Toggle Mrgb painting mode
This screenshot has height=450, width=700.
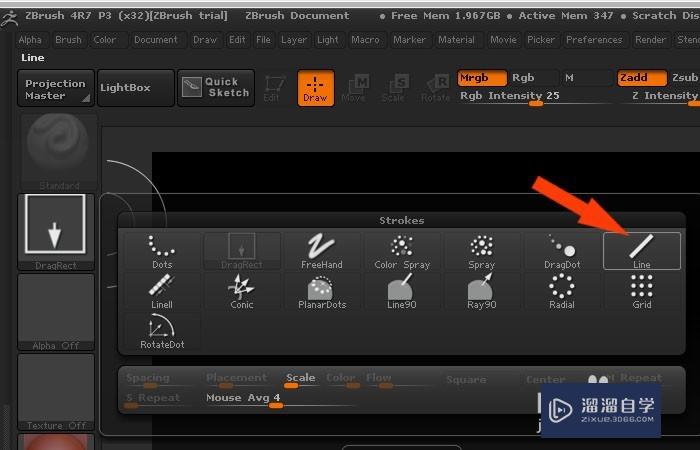point(482,78)
